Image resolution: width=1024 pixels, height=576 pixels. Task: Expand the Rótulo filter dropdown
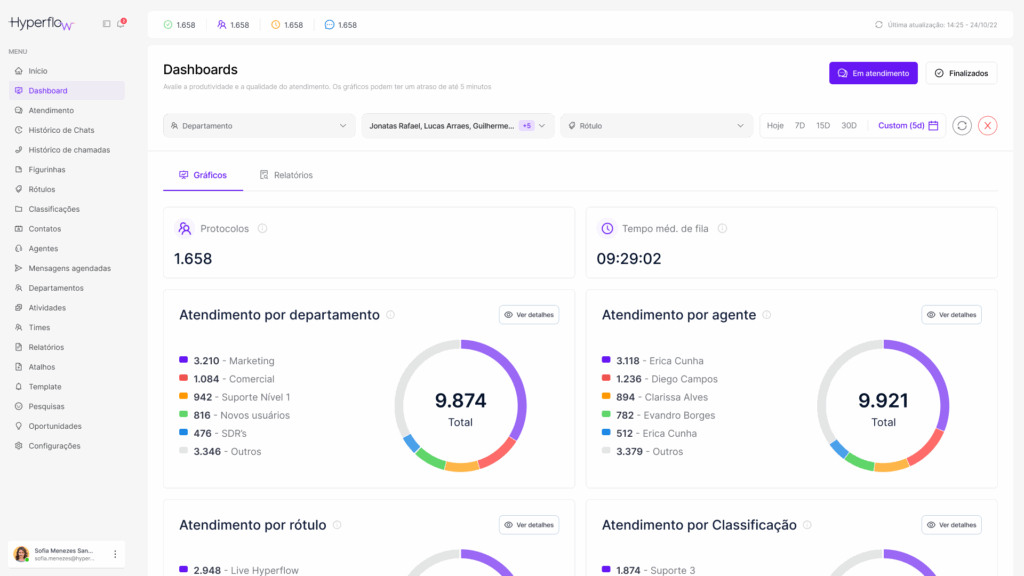(x=655, y=126)
